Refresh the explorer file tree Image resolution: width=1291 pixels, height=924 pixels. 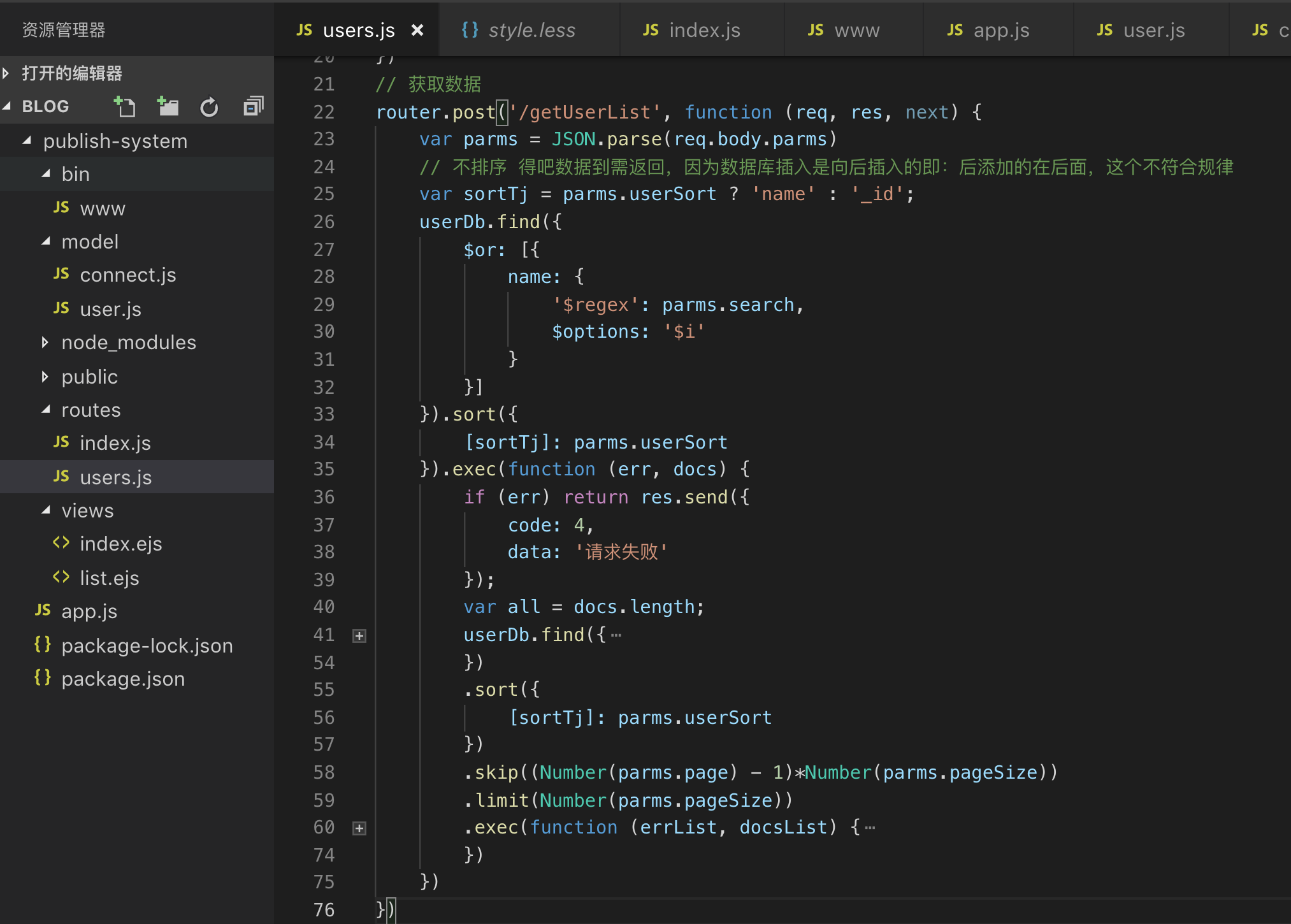pyautogui.click(x=209, y=106)
